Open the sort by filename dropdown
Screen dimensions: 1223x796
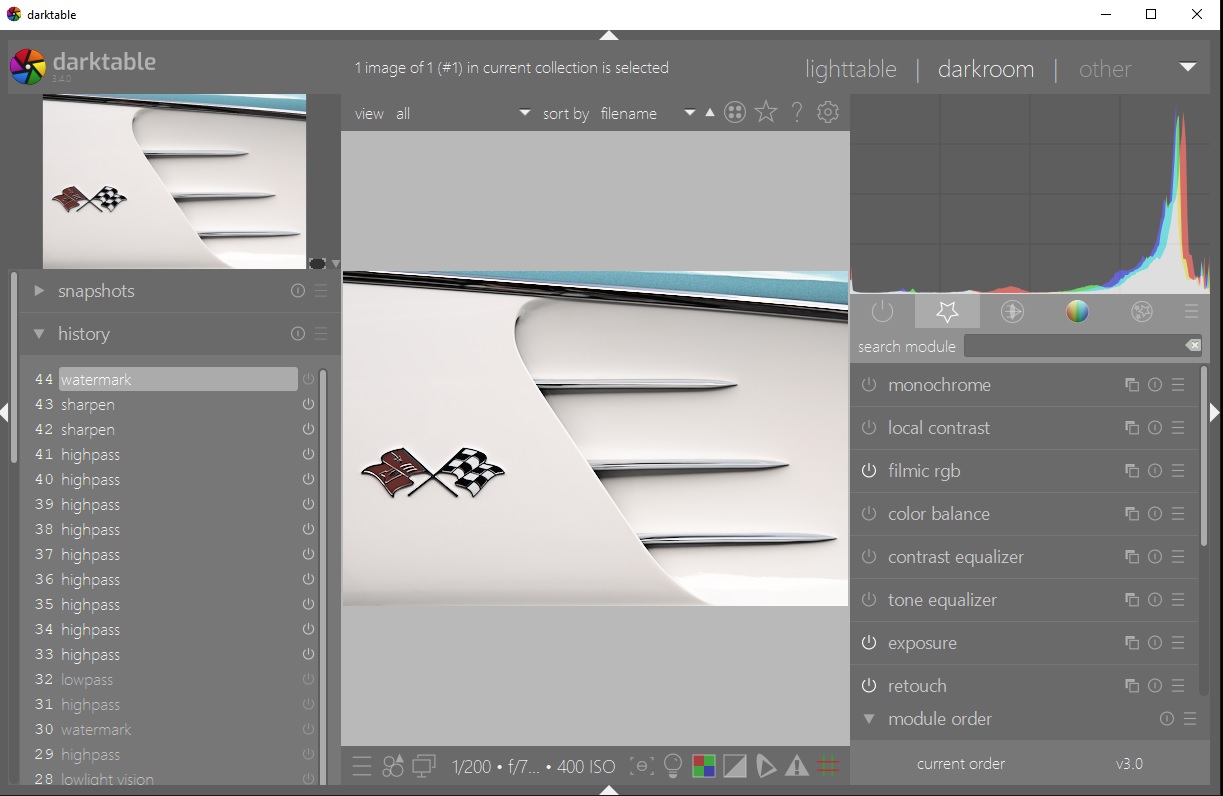tap(647, 114)
